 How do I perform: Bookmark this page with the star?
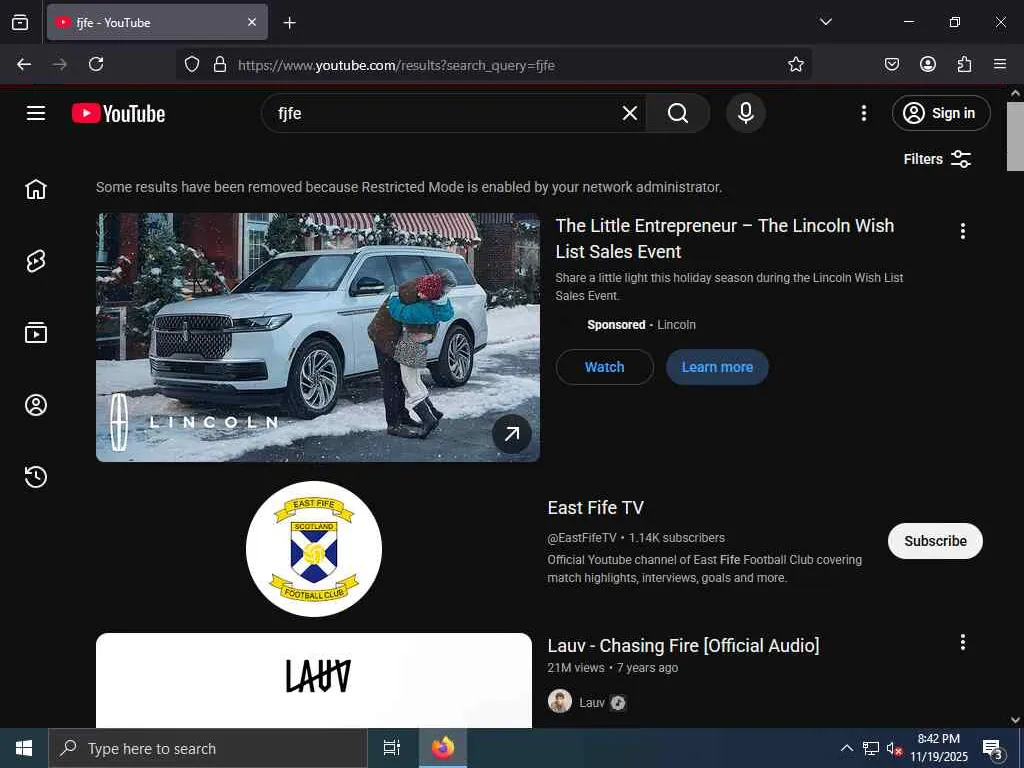point(795,64)
